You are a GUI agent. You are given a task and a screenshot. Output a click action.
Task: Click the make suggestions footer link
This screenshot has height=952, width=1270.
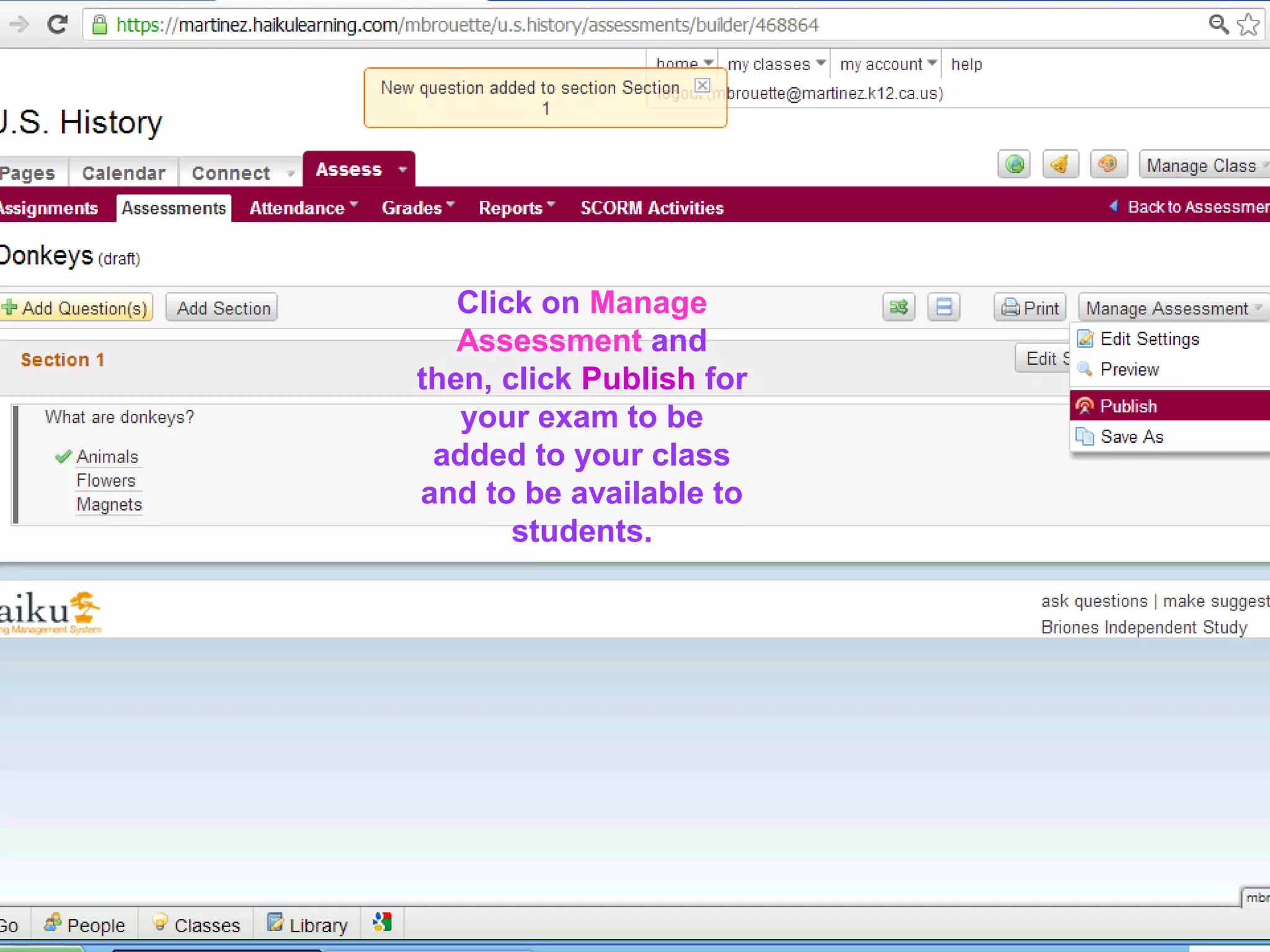point(1216,601)
